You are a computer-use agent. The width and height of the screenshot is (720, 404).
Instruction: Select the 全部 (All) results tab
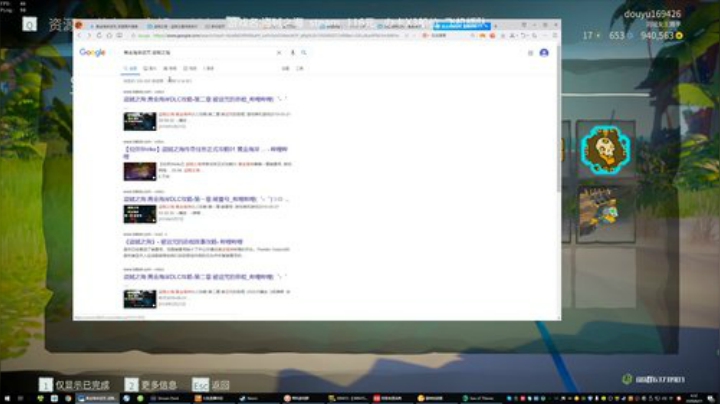pyautogui.click(x=130, y=68)
